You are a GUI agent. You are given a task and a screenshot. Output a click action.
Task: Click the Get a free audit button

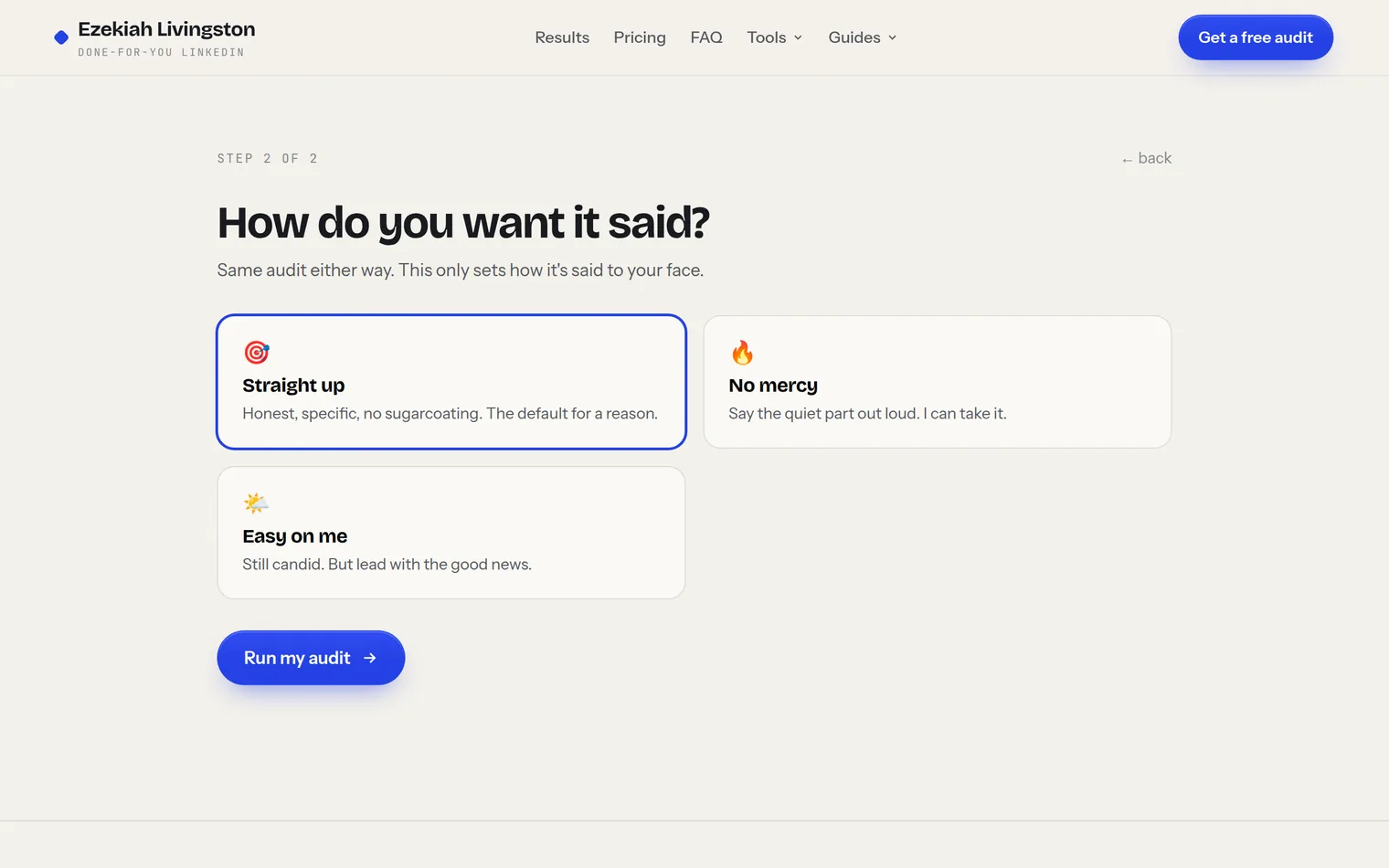(x=1256, y=37)
